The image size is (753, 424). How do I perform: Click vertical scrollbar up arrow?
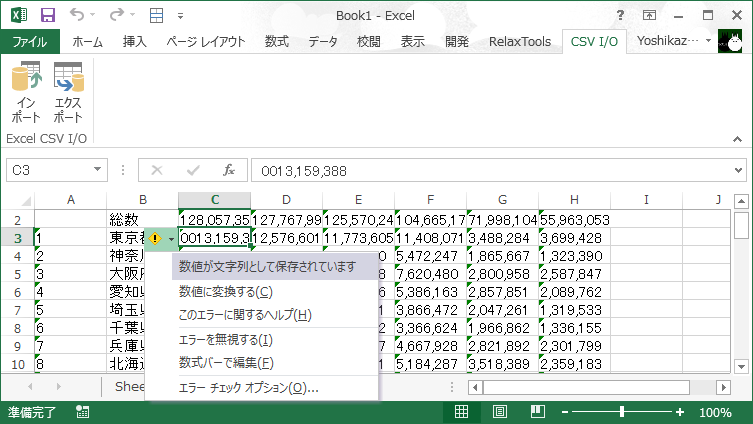pyautogui.click(x=741, y=201)
